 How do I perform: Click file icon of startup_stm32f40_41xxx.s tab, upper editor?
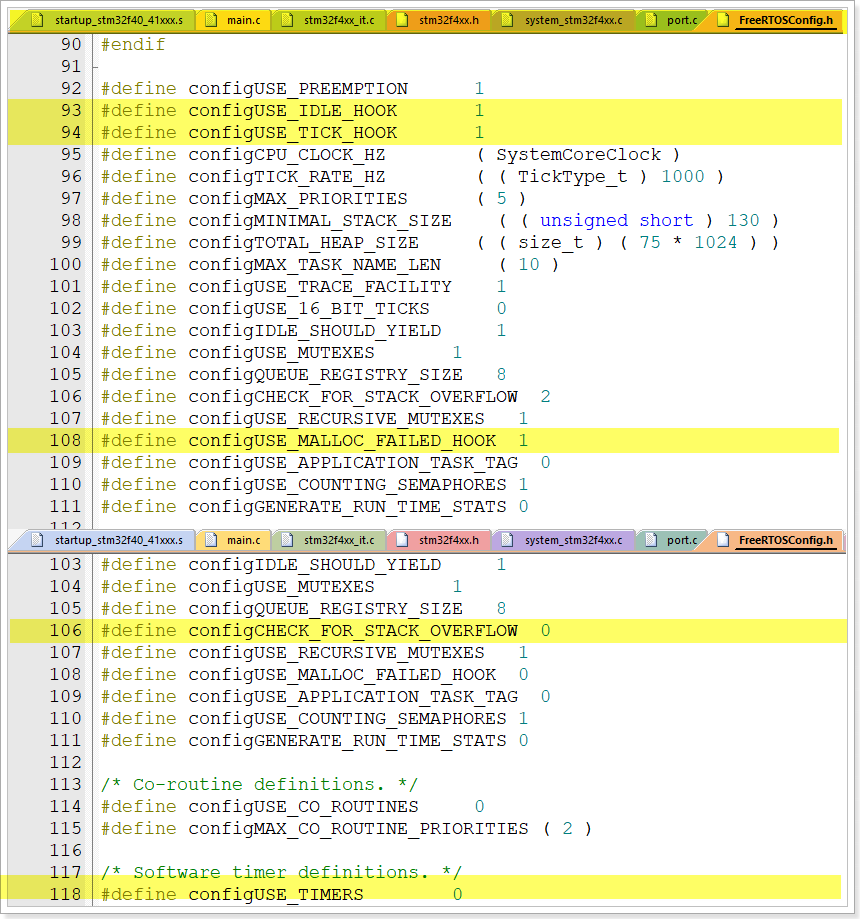(x=37, y=21)
